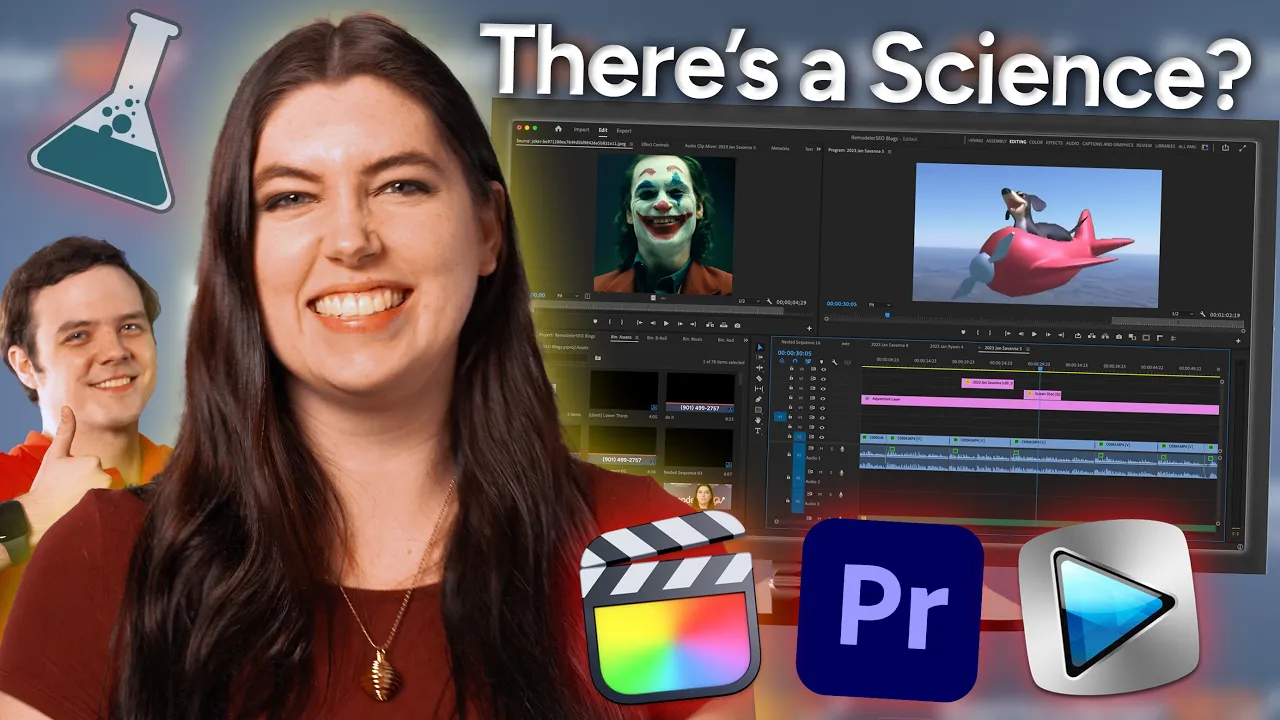Play the sequence in the Program monitor
The width and height of the screenshot is (1280, 720).
point(1034,334)
